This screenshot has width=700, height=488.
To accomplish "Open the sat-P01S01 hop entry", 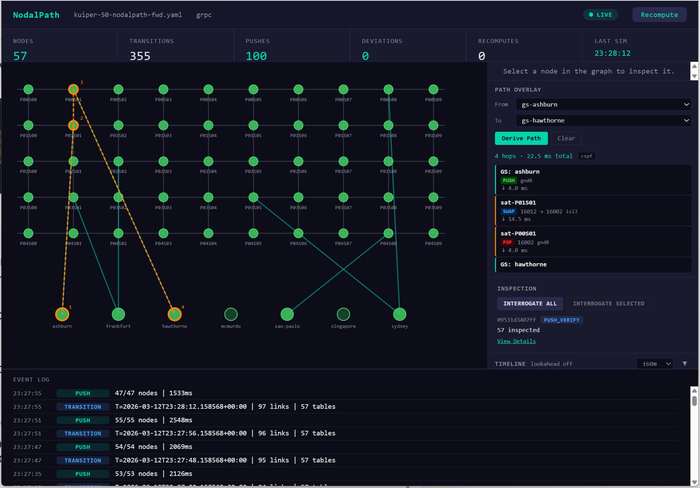I will click(593, 211).
